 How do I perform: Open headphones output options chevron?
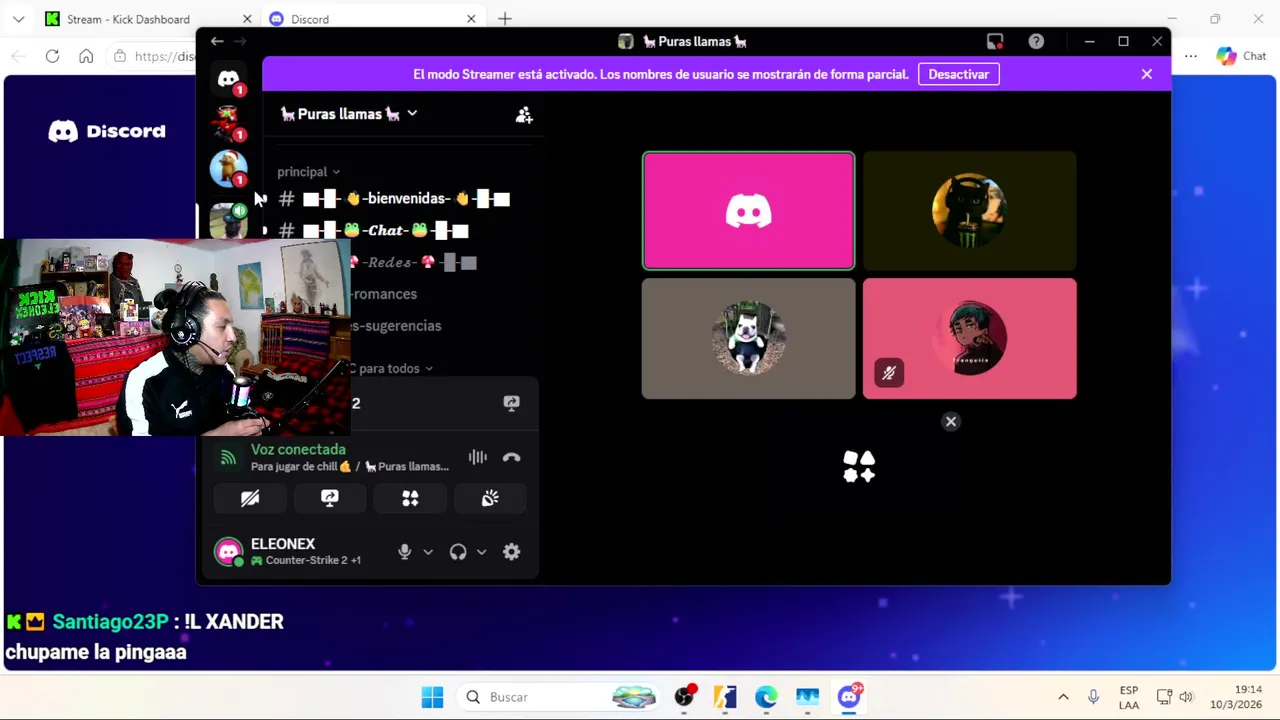481,552
